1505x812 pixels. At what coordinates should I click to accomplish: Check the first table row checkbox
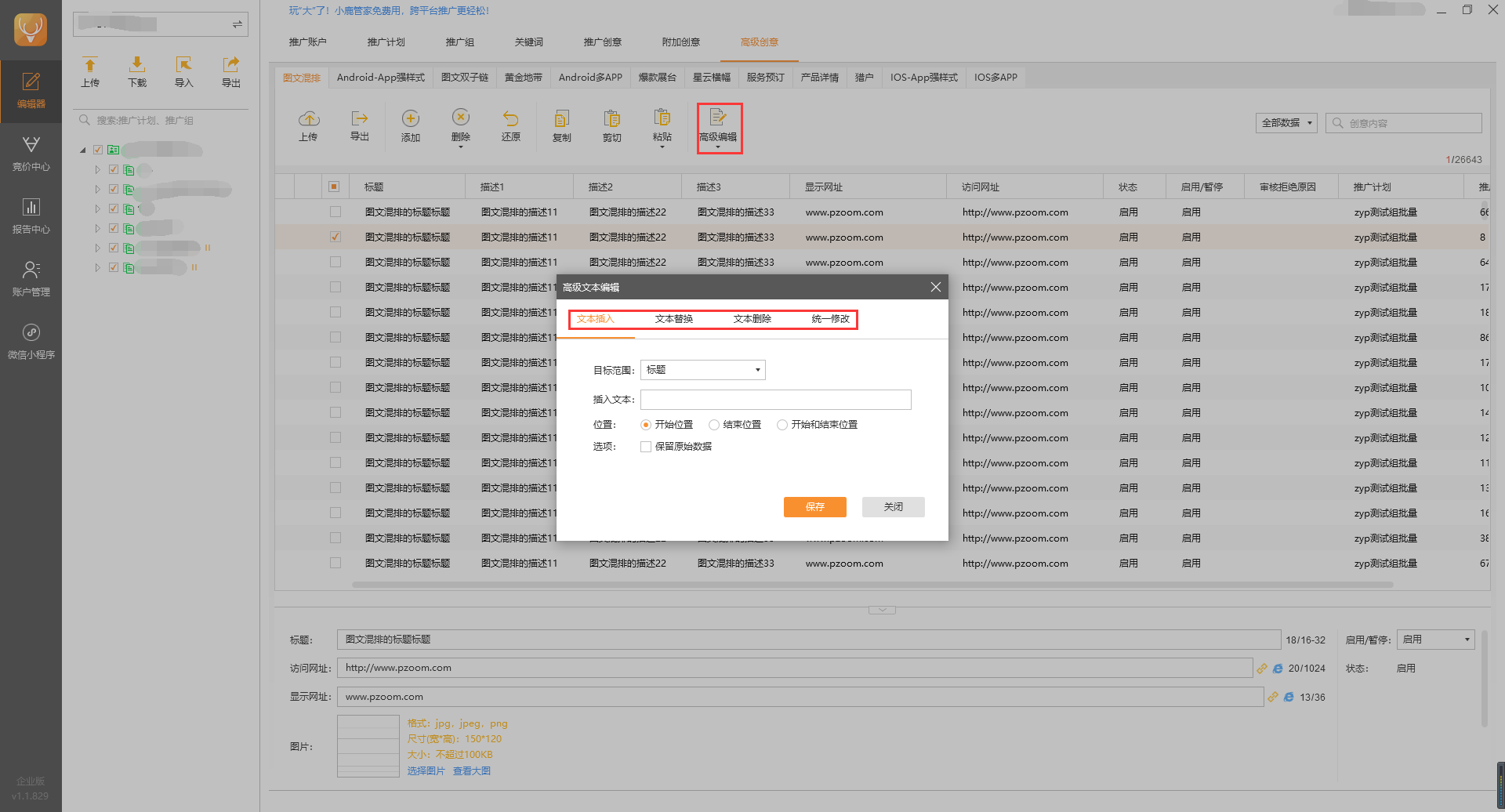(x=335, y=212)
